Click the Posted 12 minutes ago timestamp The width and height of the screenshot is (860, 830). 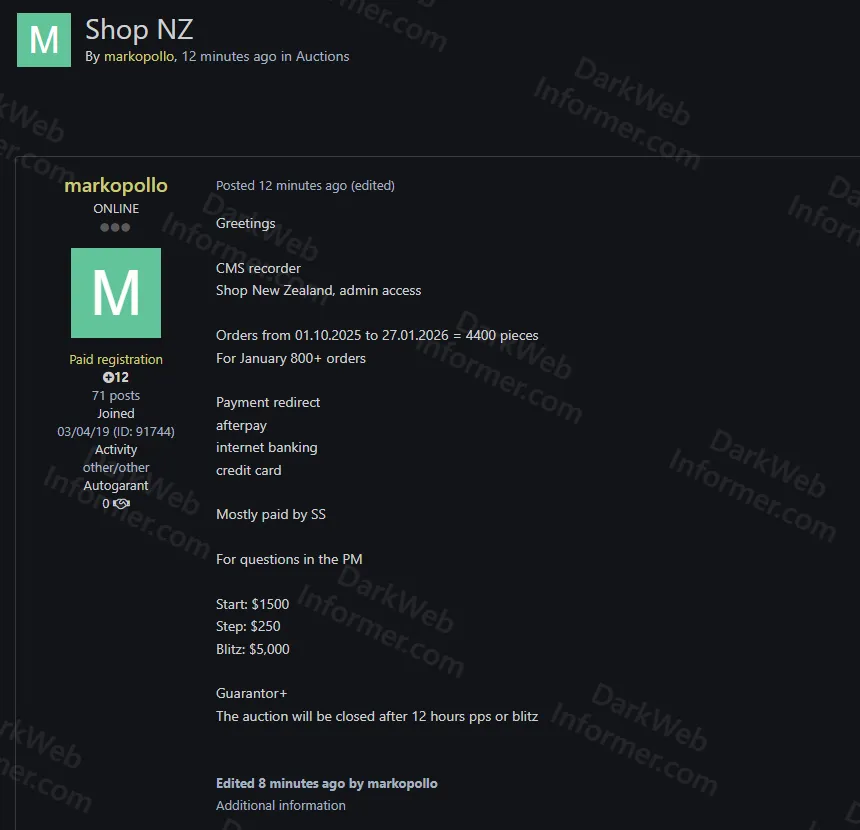point(280,185)
